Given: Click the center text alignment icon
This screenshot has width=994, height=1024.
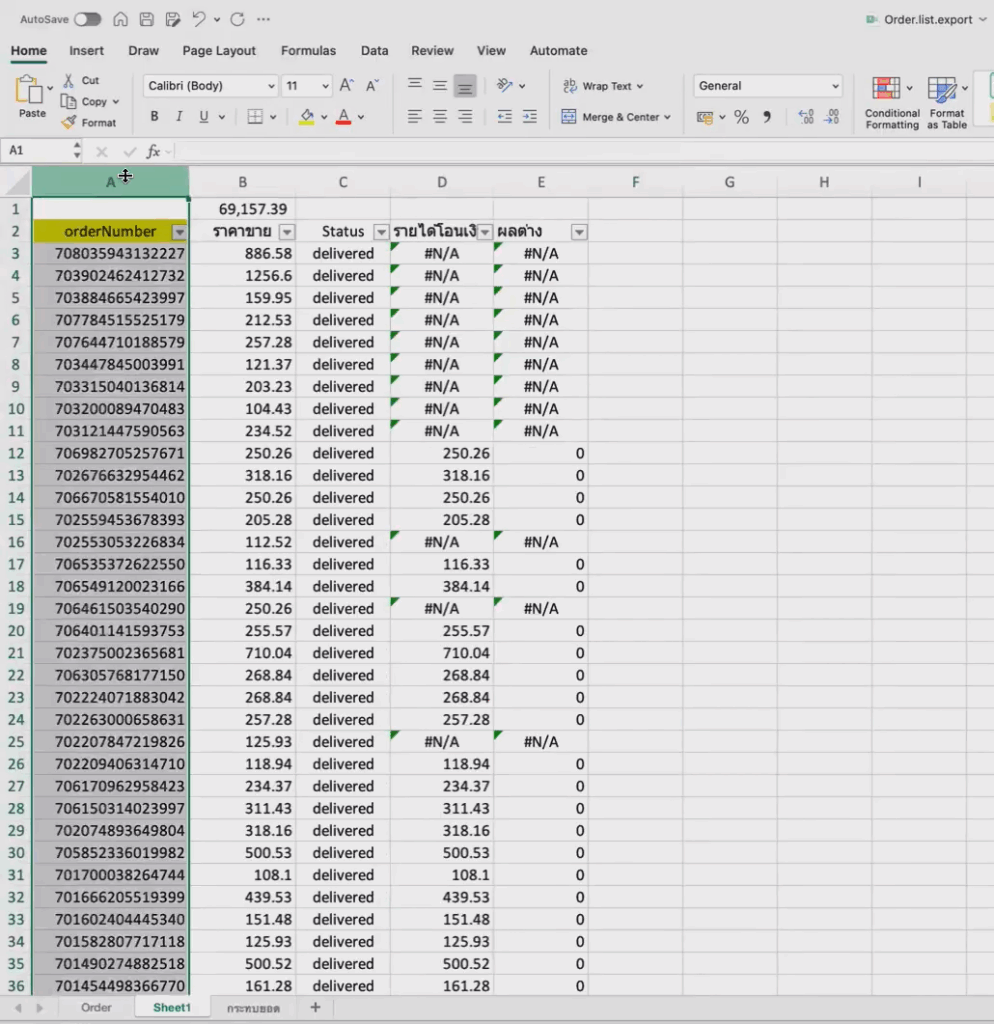Looking at the screenshot, I should (x=439, y=117).
